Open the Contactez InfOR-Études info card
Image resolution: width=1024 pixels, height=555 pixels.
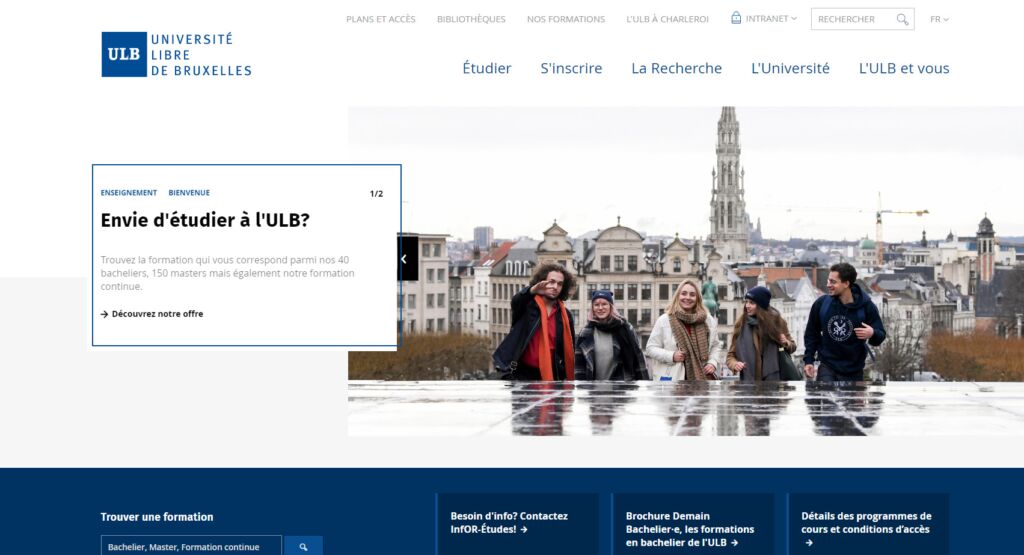(x=515, y=523)
